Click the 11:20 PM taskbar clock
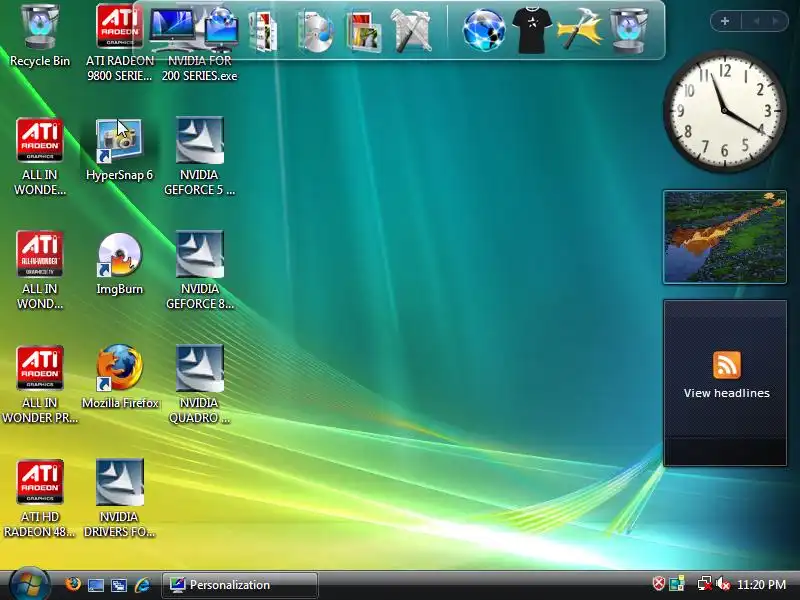This screenshot has height=600, width=800. (x=761, y=585)
